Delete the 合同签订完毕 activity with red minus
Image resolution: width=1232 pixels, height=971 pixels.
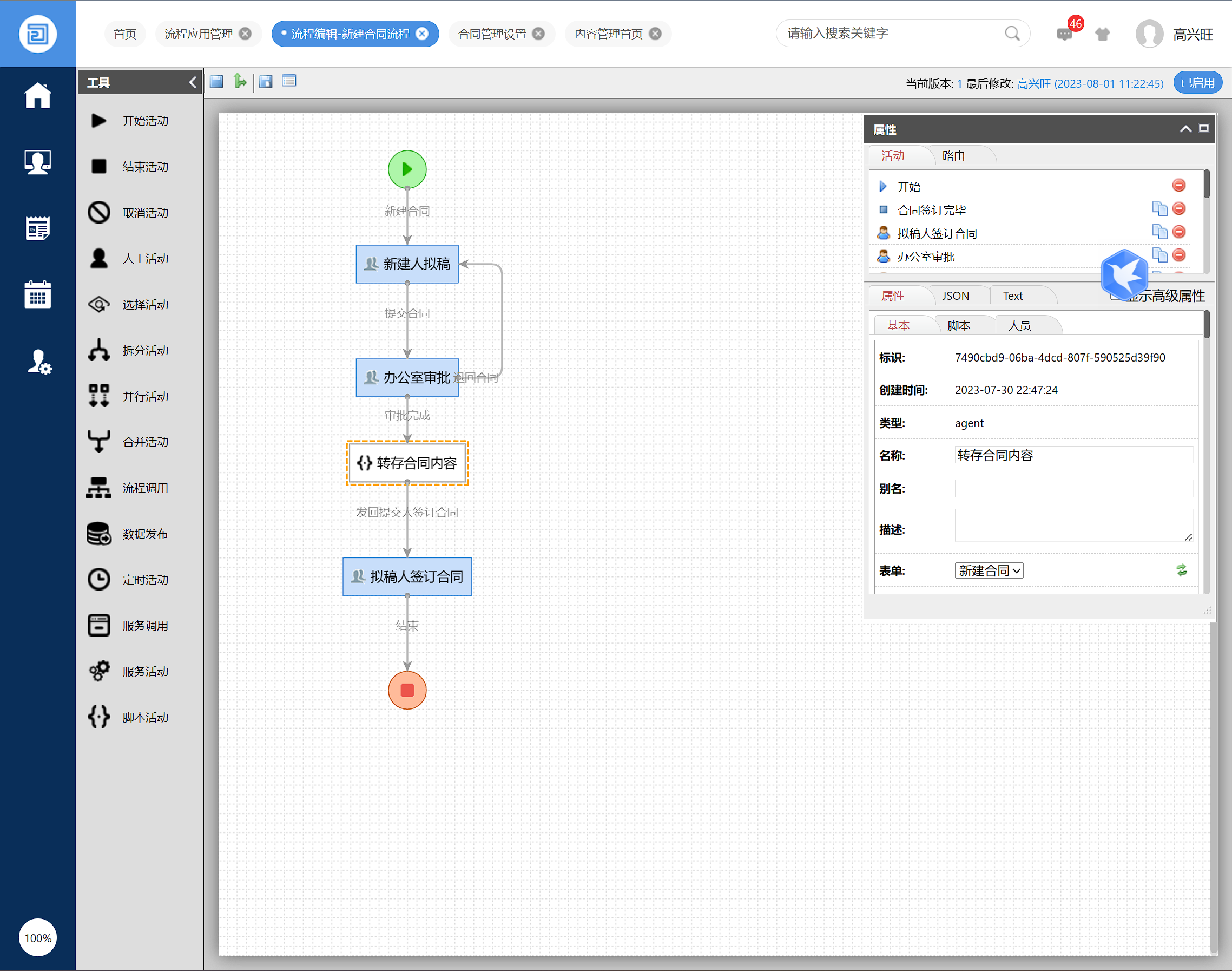[1178, 208]
